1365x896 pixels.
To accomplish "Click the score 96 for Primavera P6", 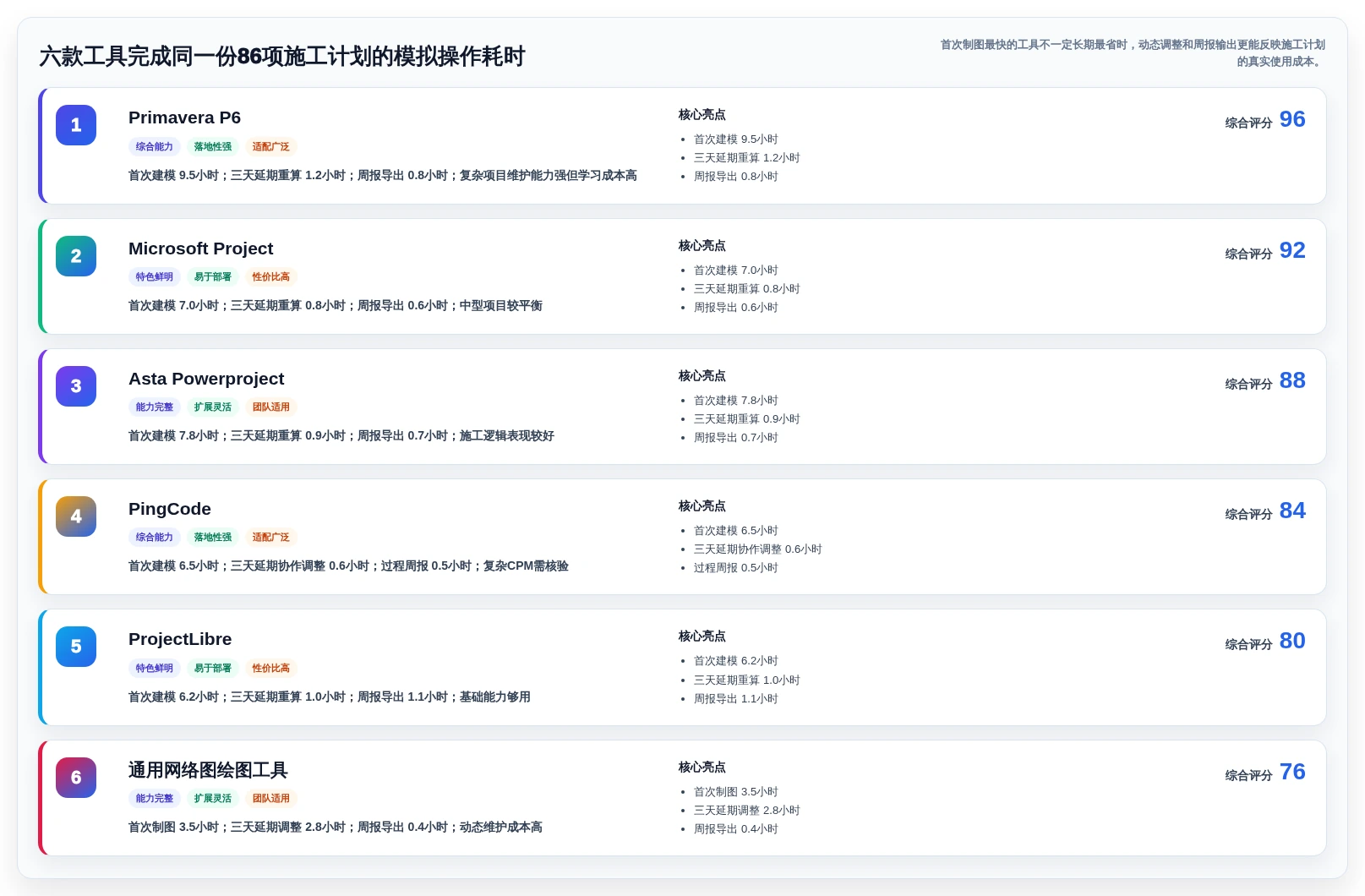I will [1292, 119].
